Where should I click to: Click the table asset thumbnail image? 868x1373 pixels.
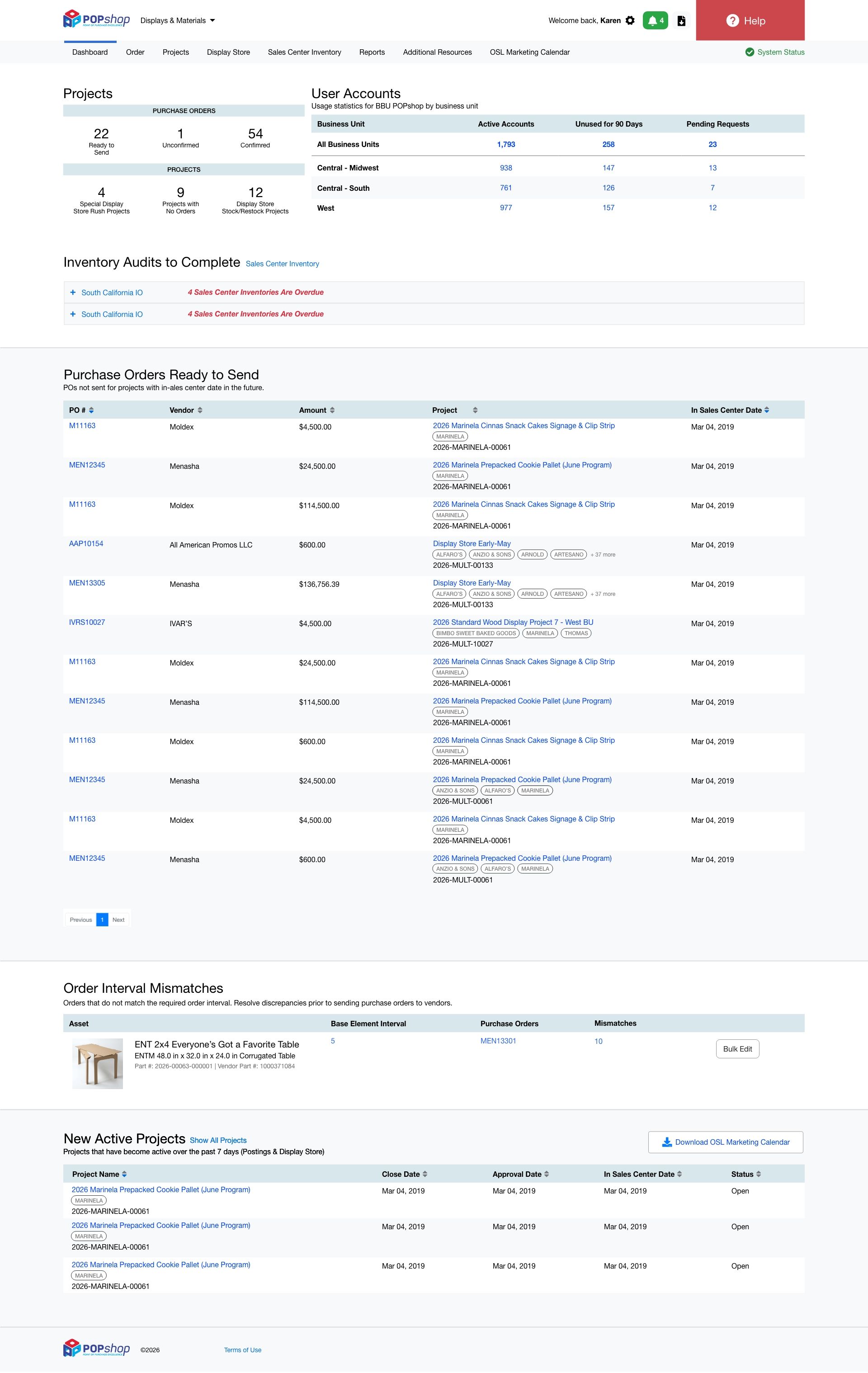(x=98, y=1063)
